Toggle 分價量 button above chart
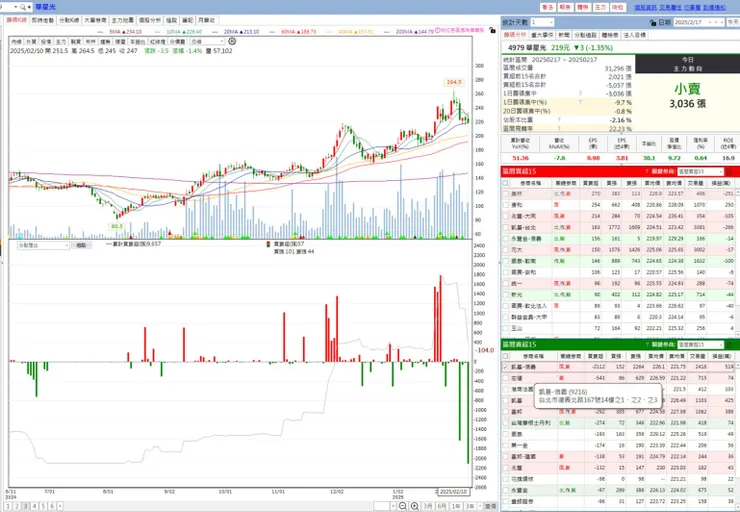 pyautogui.click(x=177, y=42)
